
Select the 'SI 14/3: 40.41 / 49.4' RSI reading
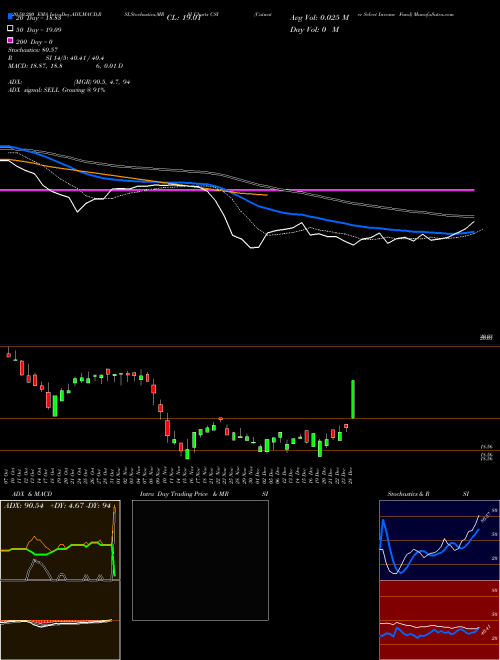click(75, 58)
